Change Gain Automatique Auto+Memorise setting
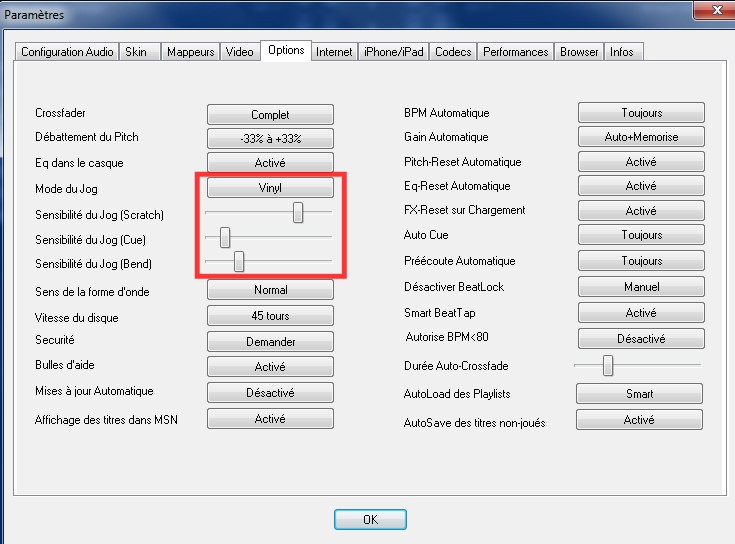 pyautogui.click(x=641, y=137)
